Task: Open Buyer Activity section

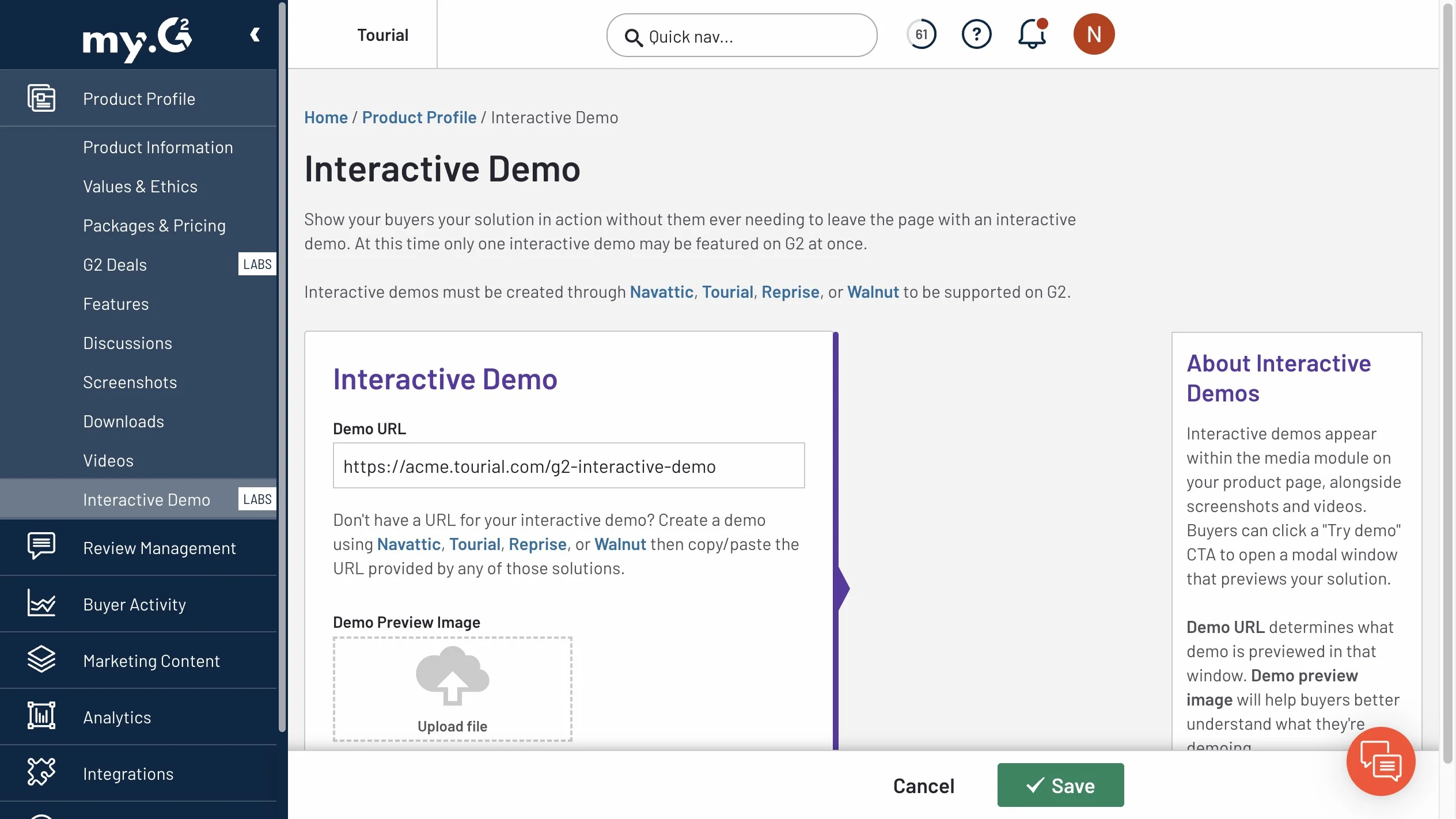Action: tap(138, 604)
